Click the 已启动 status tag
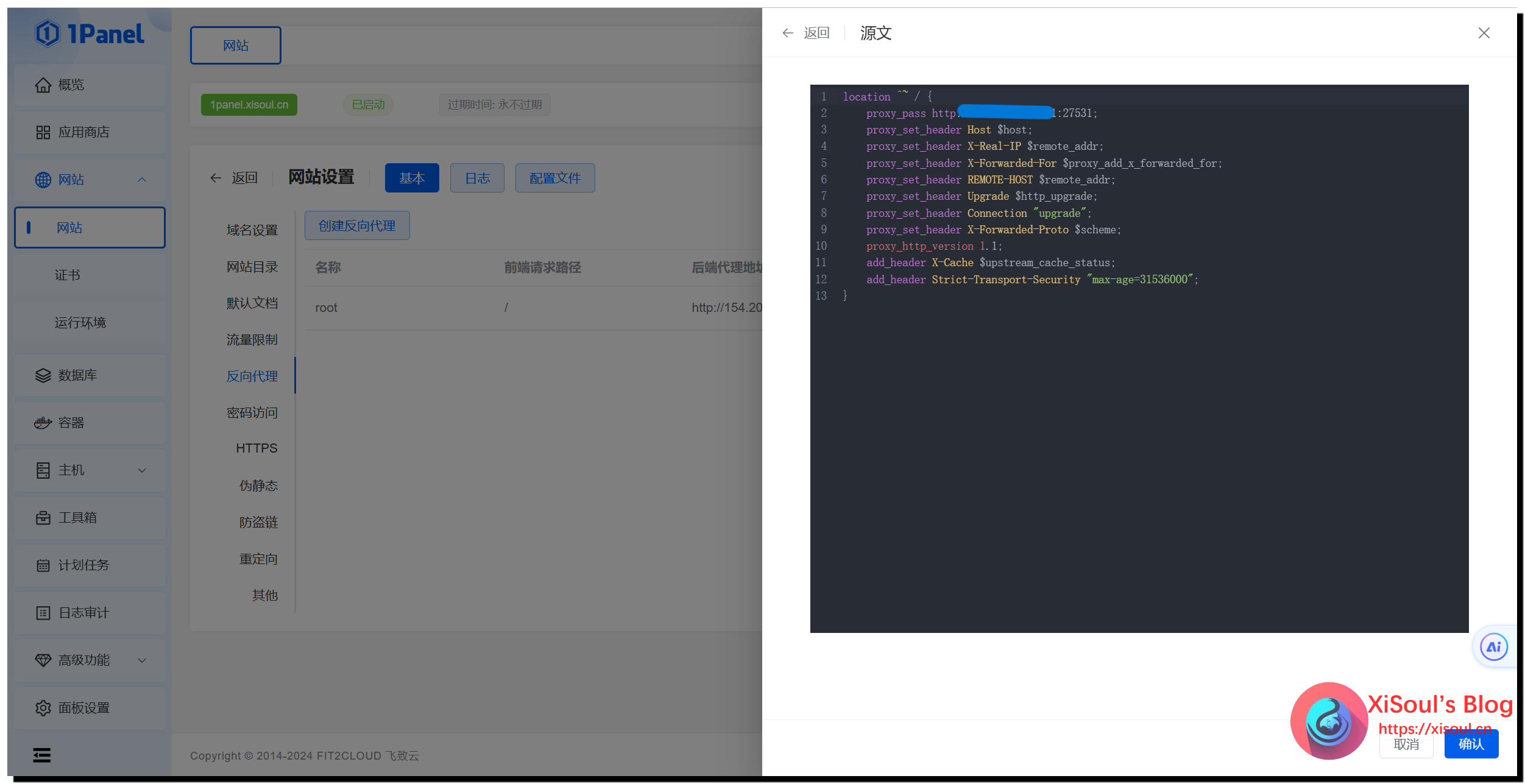Image resolution: width=1525 pixels, height=784 pixels. click(x=368, y=105)
